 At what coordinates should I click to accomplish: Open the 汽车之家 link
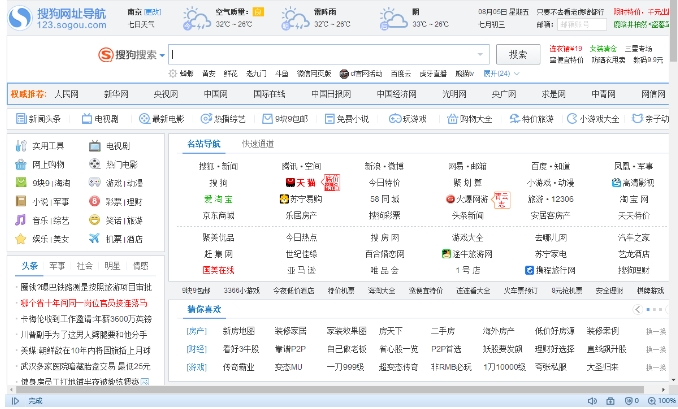coord(633,237)
